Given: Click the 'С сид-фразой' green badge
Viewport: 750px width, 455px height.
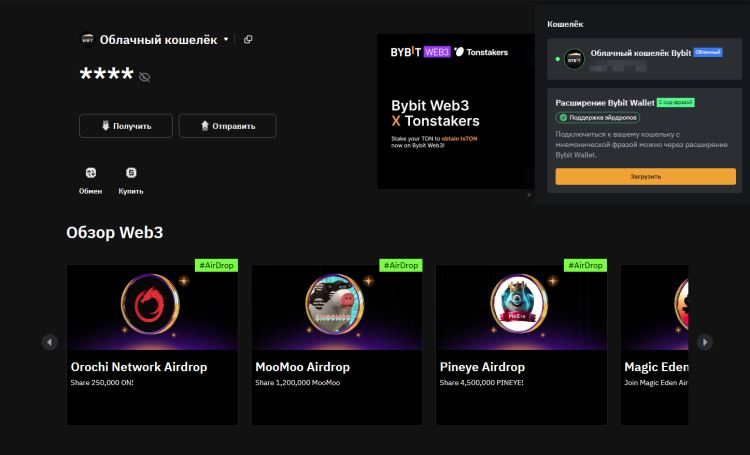Looking at the screenshot, I should (675, 102).
